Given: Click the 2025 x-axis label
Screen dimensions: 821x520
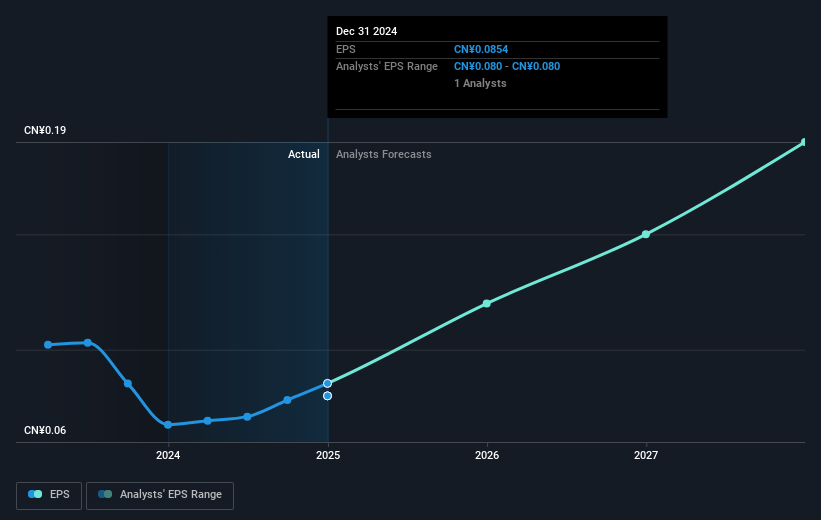Looking at the screenshot, I should pos(328,455).
